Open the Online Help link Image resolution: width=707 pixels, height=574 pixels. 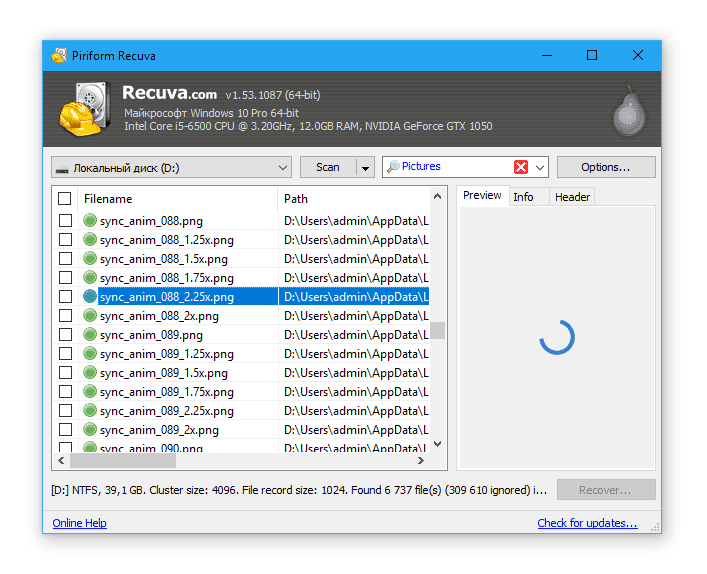[x=79, y=523]
